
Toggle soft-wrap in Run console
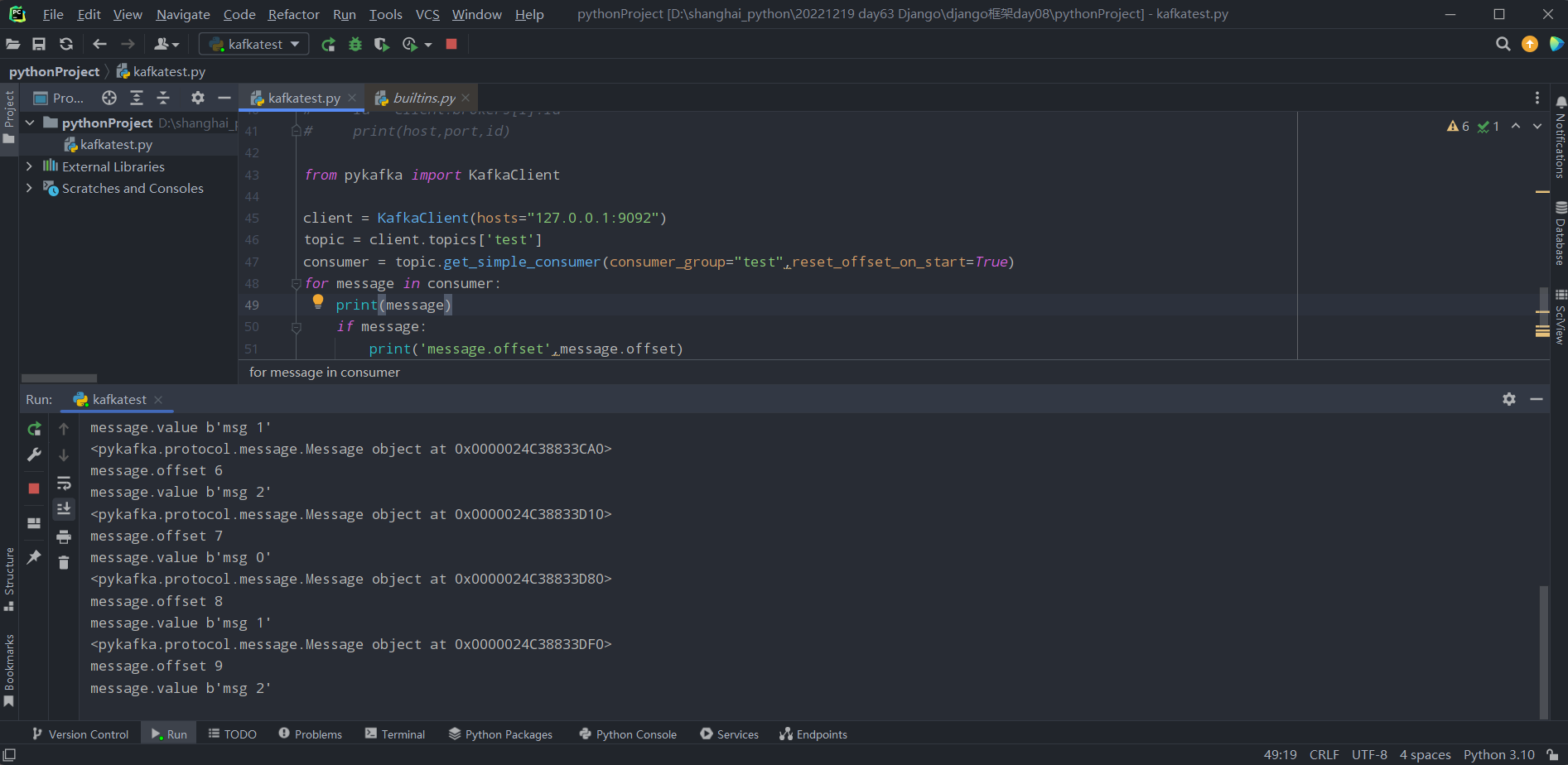point(64,484)
